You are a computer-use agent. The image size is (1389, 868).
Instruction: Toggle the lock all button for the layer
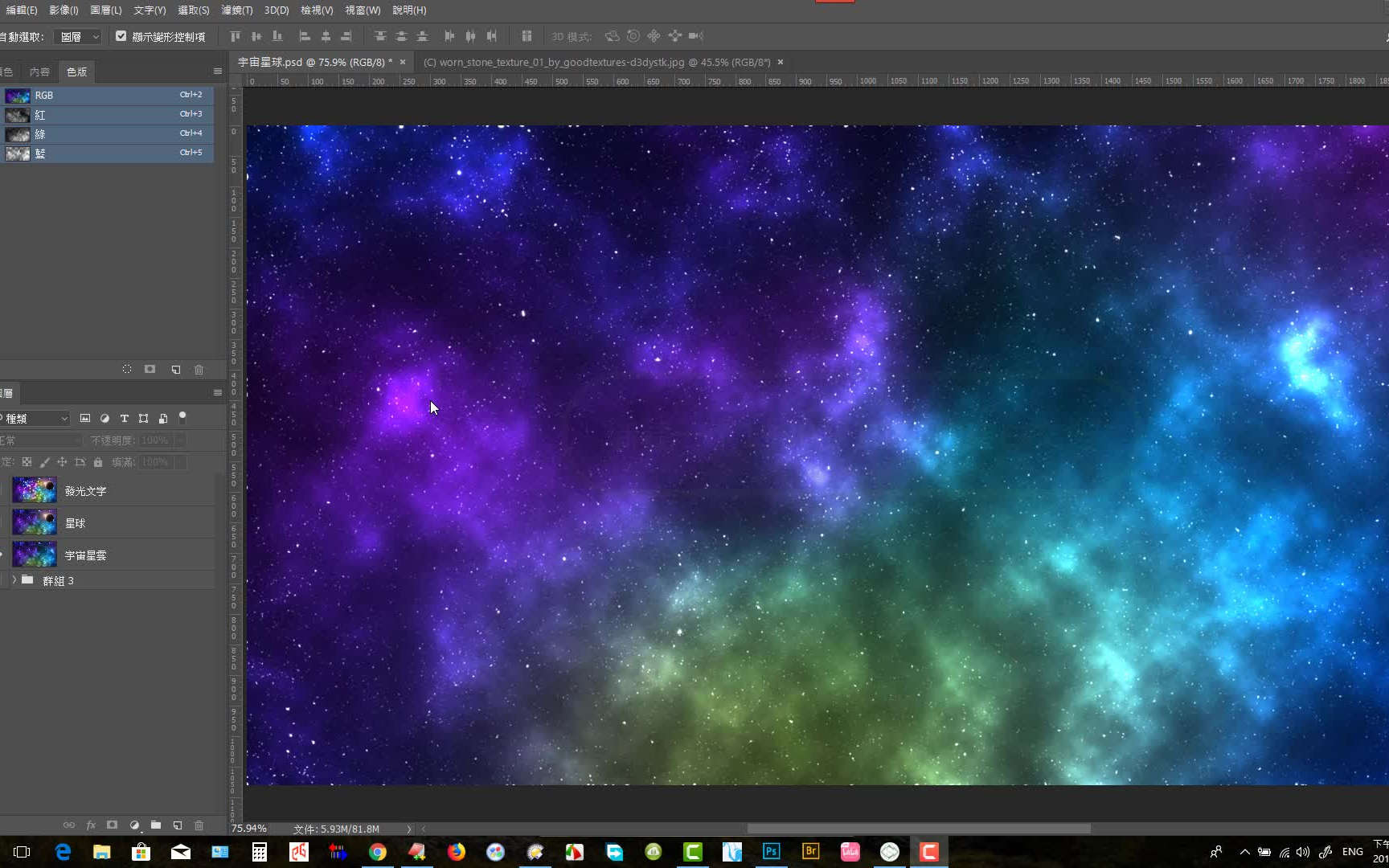click(97, 462)
